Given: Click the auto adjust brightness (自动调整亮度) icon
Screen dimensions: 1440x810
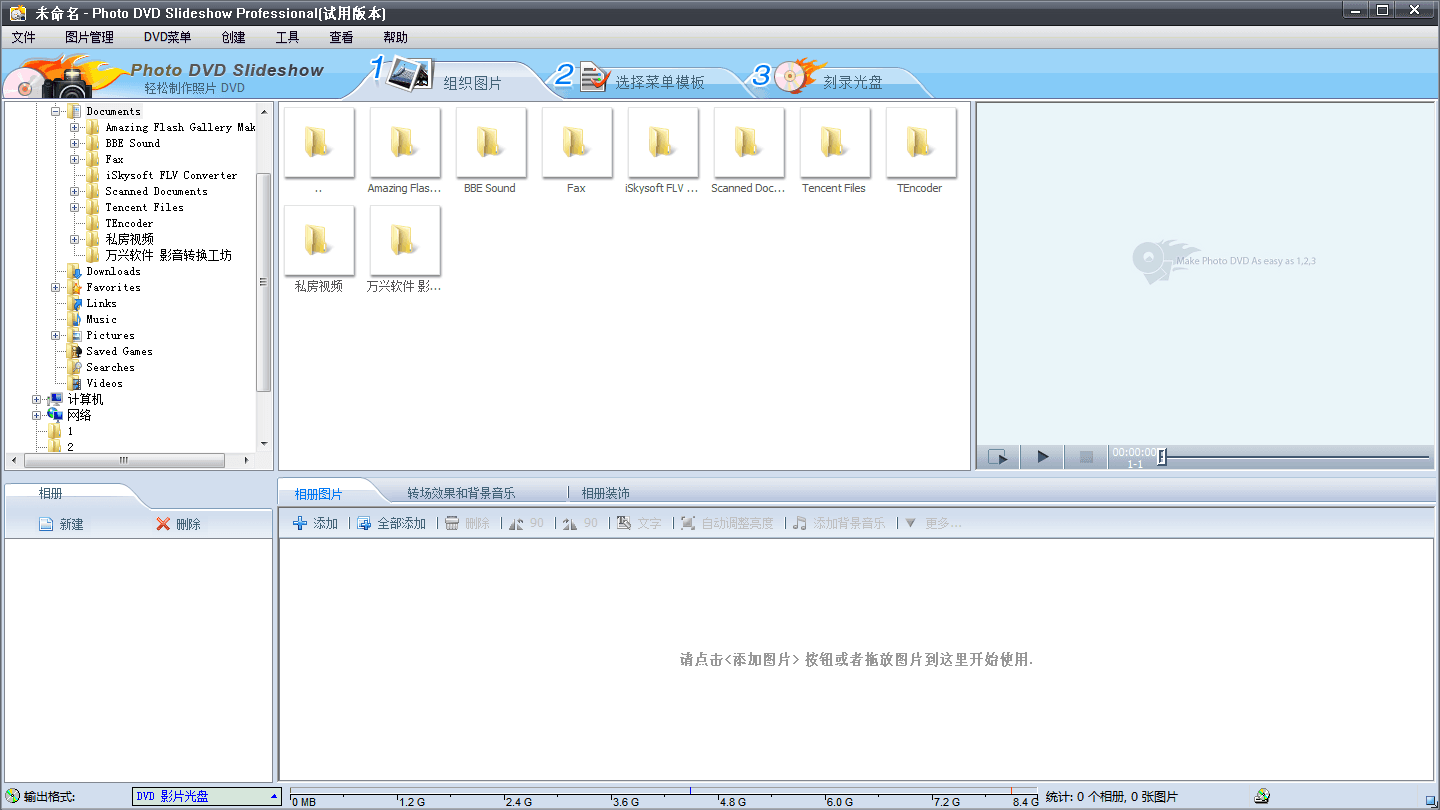Looking at the screenshot, I should pyautogui.click(x=688, y=523).
